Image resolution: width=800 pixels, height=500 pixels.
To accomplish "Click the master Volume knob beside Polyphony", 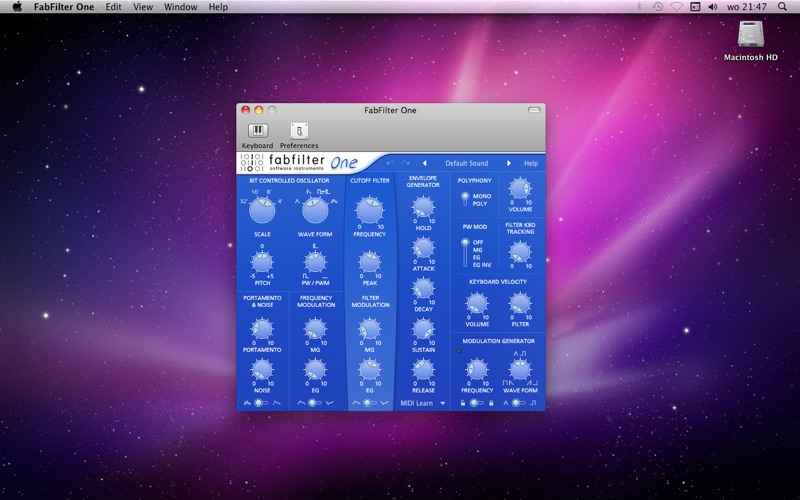I will (520, 189).
